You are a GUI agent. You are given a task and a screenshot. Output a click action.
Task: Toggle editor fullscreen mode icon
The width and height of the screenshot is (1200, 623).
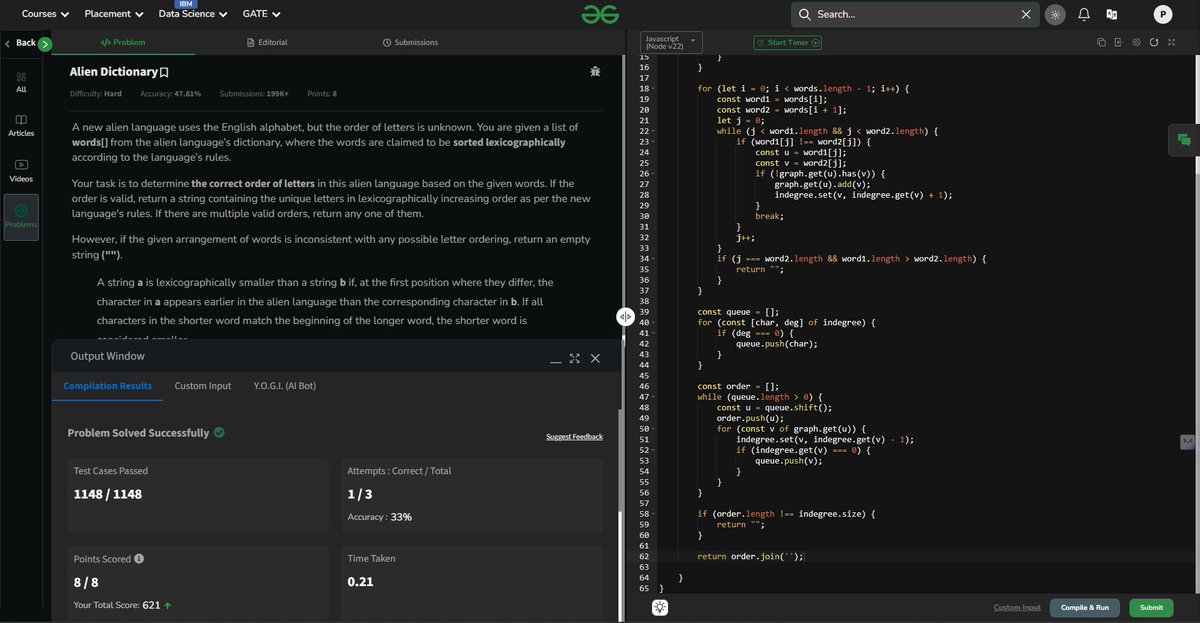tap(1172, 43)
